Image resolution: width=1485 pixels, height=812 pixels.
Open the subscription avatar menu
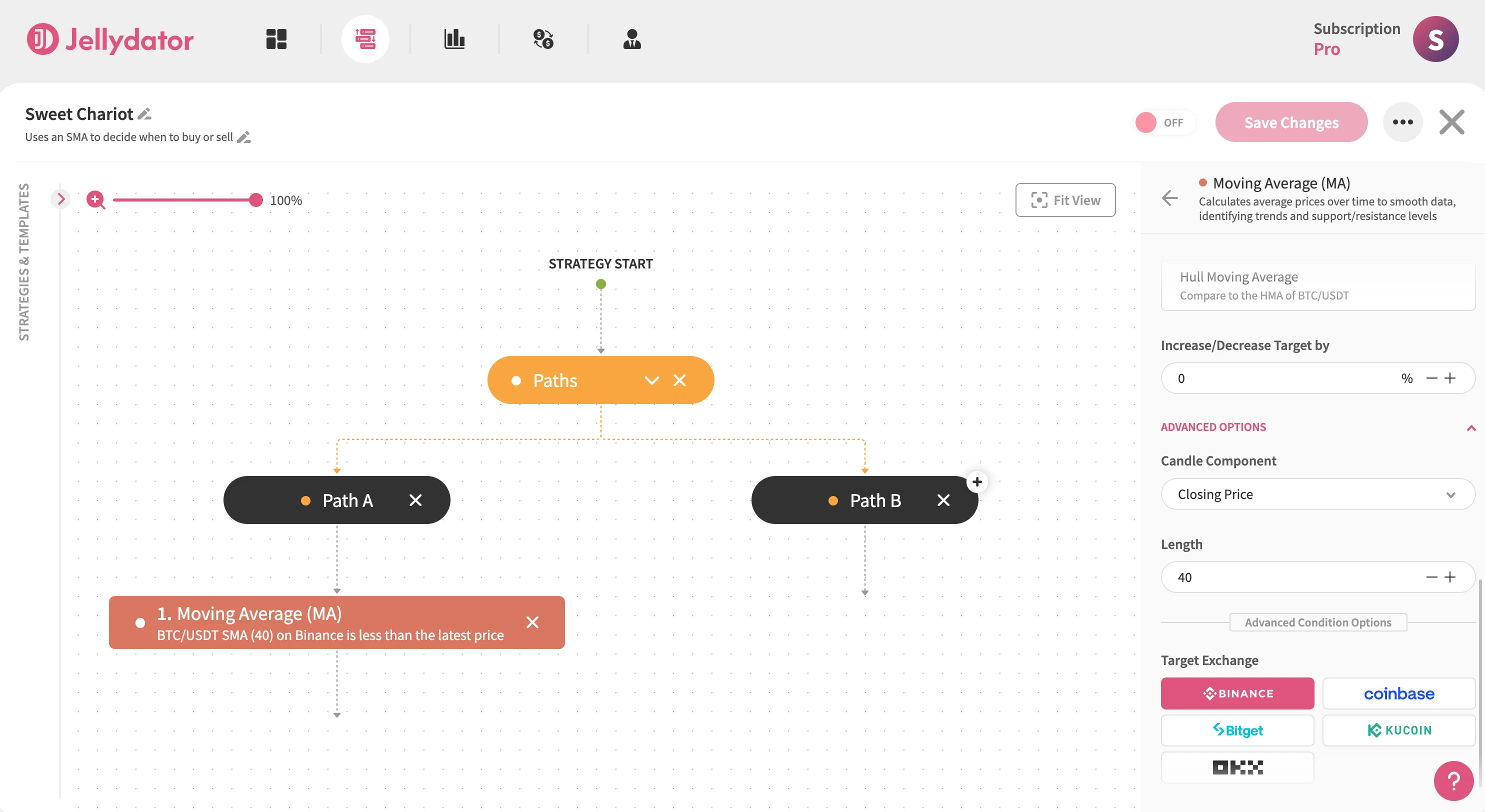(x=1435, y=38)
